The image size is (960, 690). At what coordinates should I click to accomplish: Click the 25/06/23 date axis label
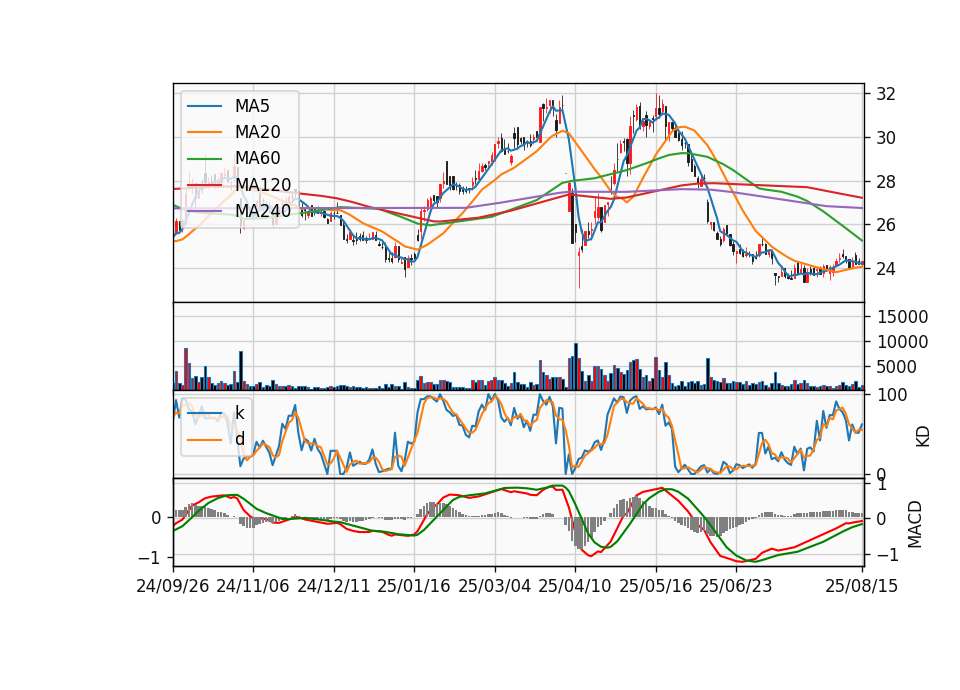click(x=736, y=586)
